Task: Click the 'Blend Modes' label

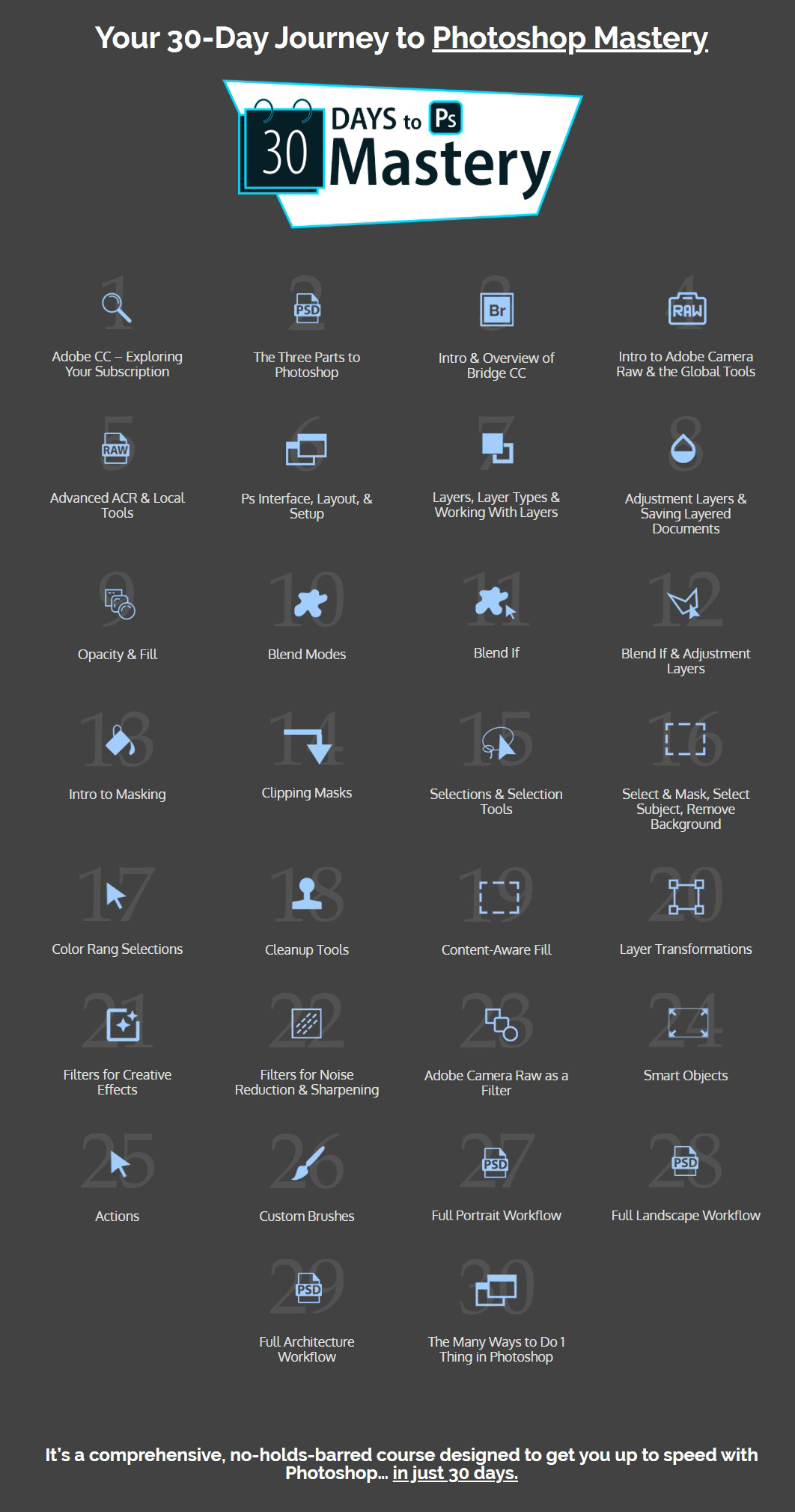Action: [307, 655]
